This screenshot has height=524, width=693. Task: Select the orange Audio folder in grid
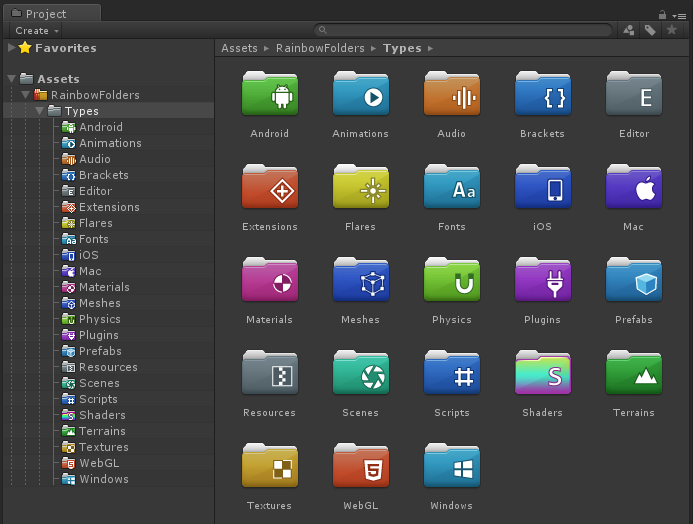pos(452,94)
